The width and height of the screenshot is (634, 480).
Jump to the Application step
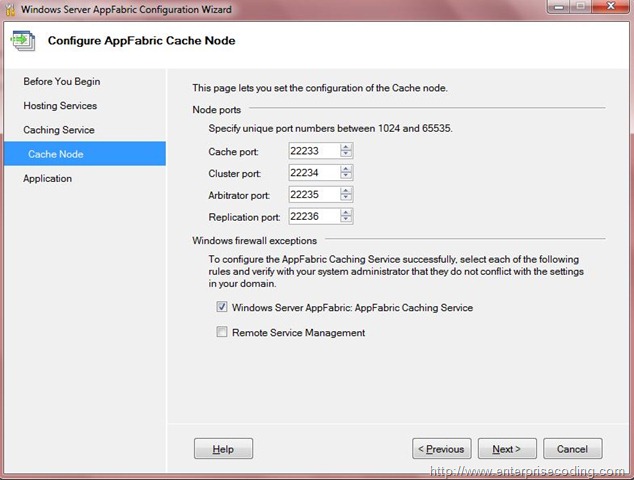[47, 178]
